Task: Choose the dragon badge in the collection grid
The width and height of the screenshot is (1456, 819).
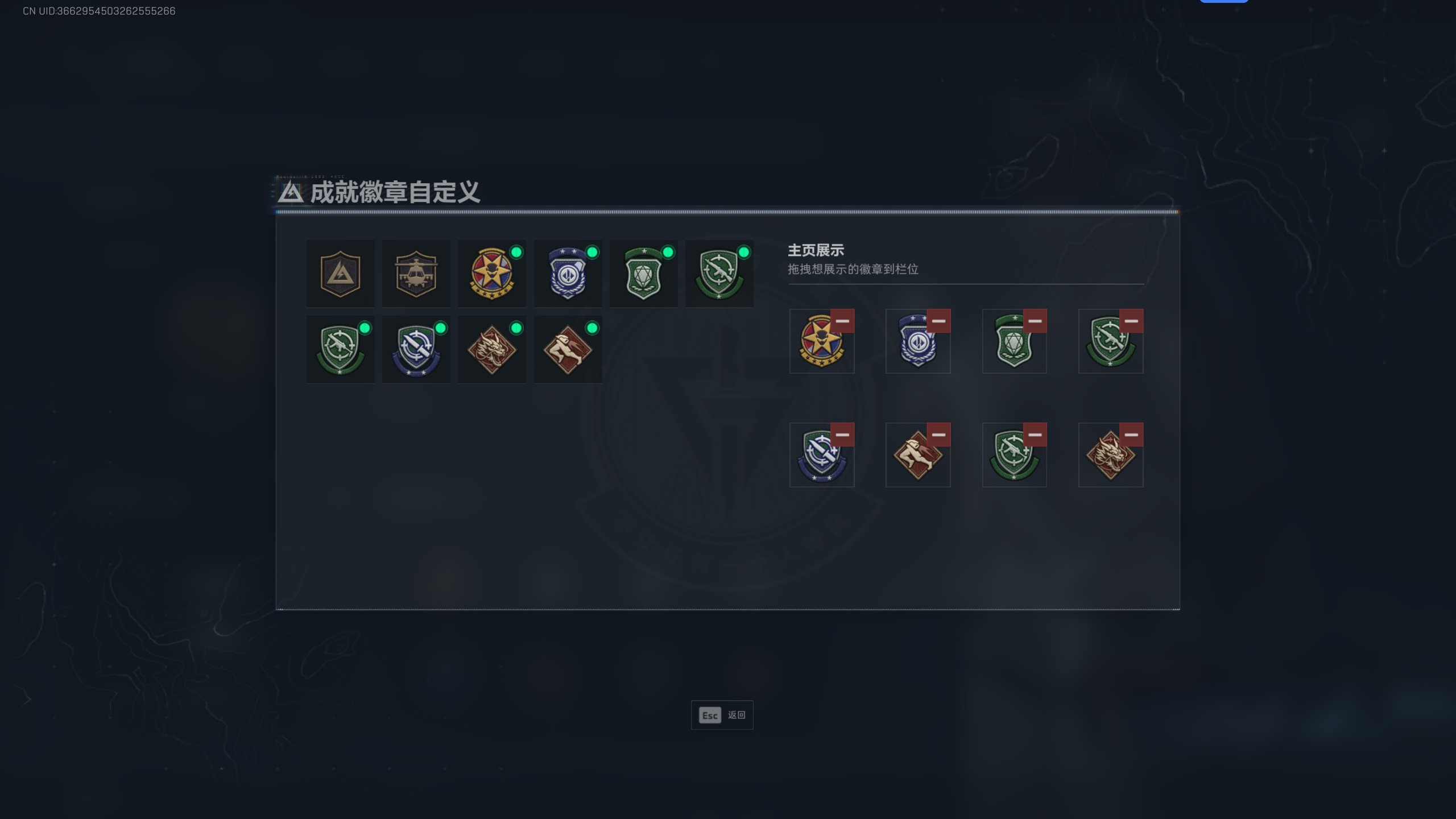Action: tap(491, 349)
